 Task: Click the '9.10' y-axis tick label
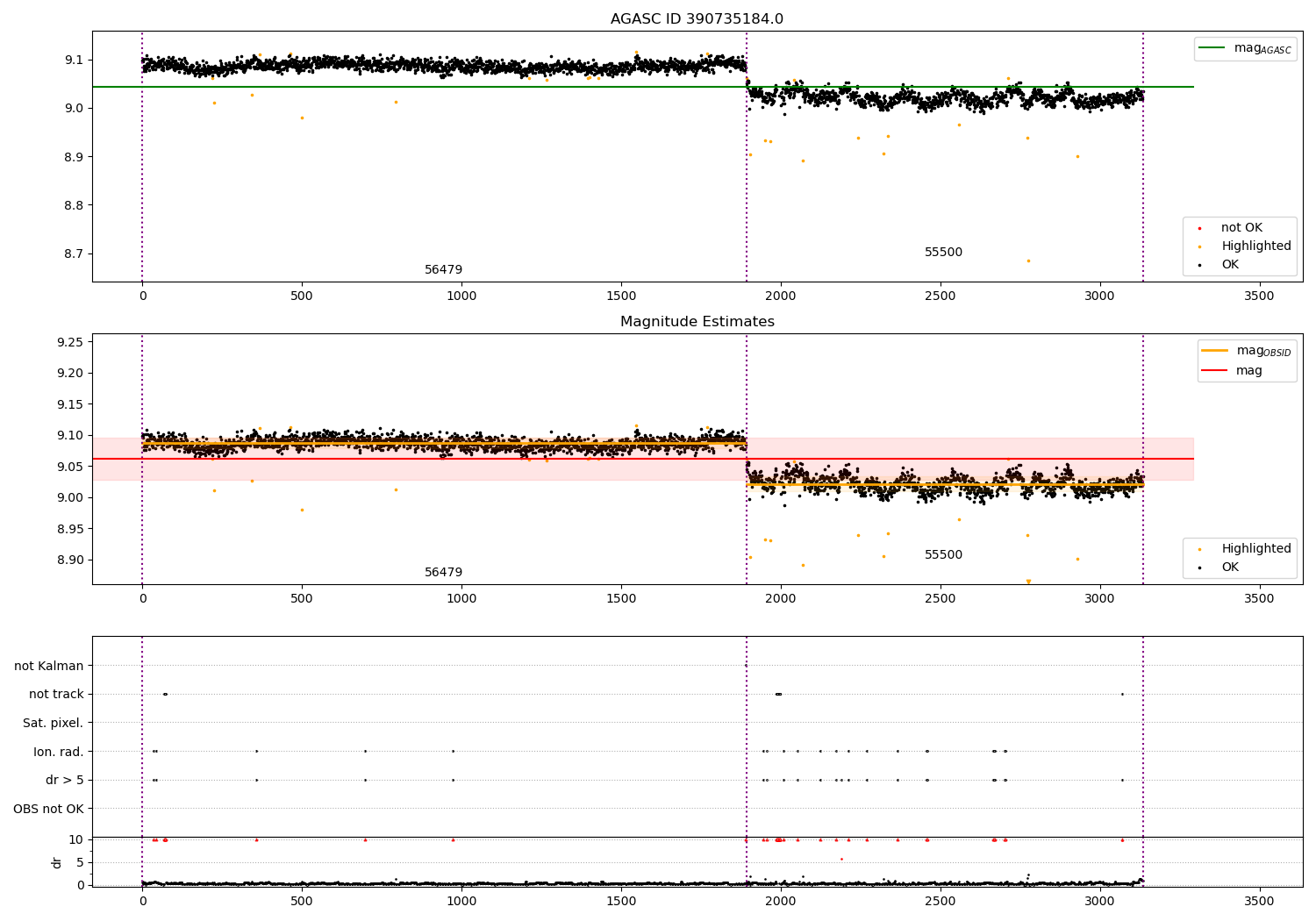pyautogui.click(x=71, y=436)
